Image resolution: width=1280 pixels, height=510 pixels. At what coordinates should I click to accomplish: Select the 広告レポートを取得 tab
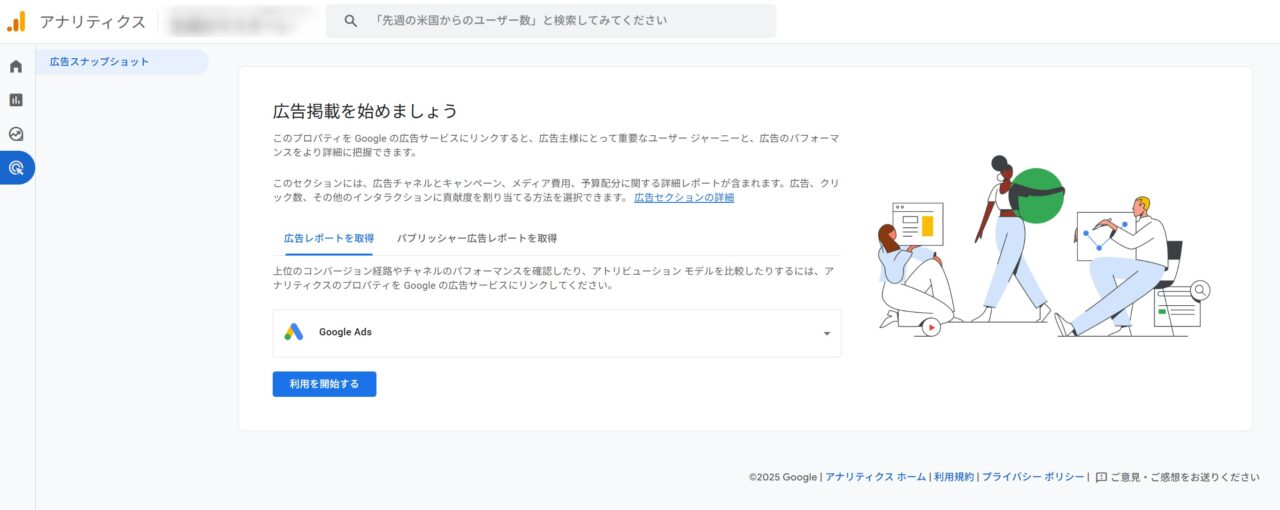pyautogui.click(x=329, y=238)
